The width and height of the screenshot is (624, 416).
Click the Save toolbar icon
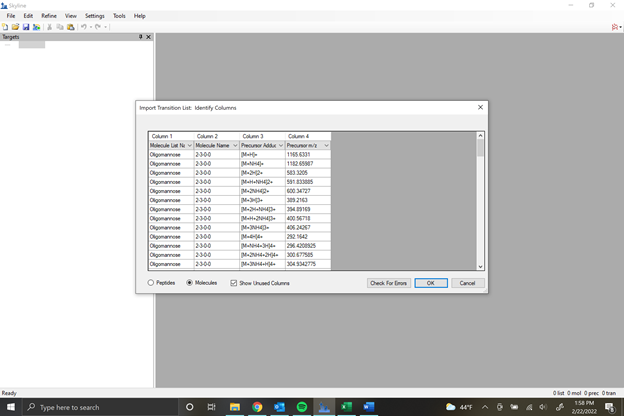click(25, 27)
